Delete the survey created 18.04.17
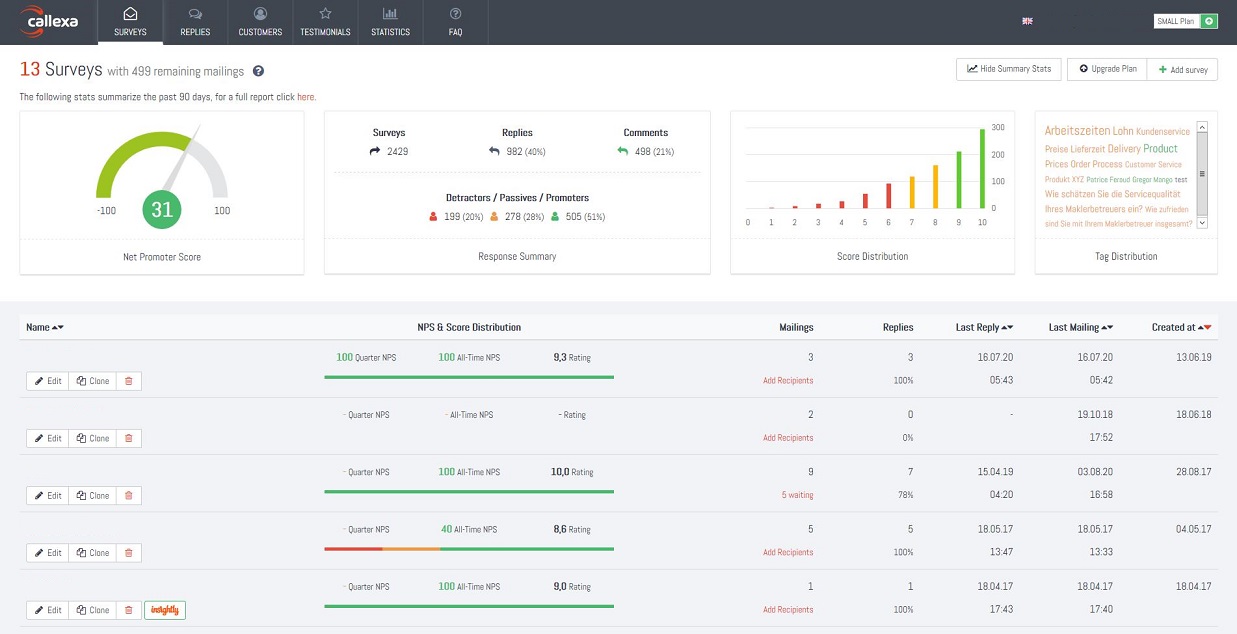This screenshot has height=634, width=1237. pos(129,610)
